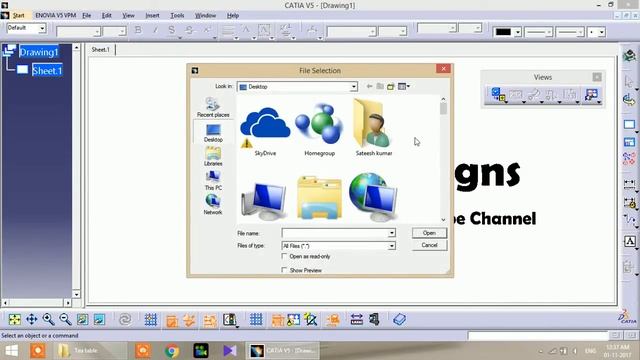Viewport: 640px width, 360px height.
Task: Click the Cancel button in dialog
Action: coord(429,245)
